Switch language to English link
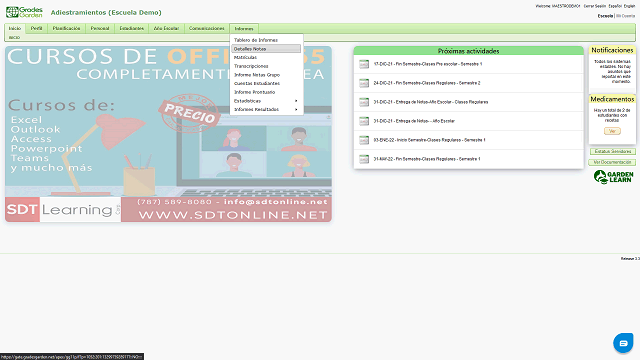The height and width of the screenshot is (360, 640). (629, 6)
